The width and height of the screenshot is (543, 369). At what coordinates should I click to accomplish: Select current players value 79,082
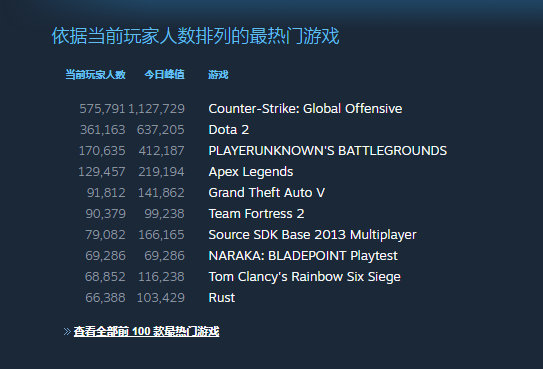pos(105,235)
